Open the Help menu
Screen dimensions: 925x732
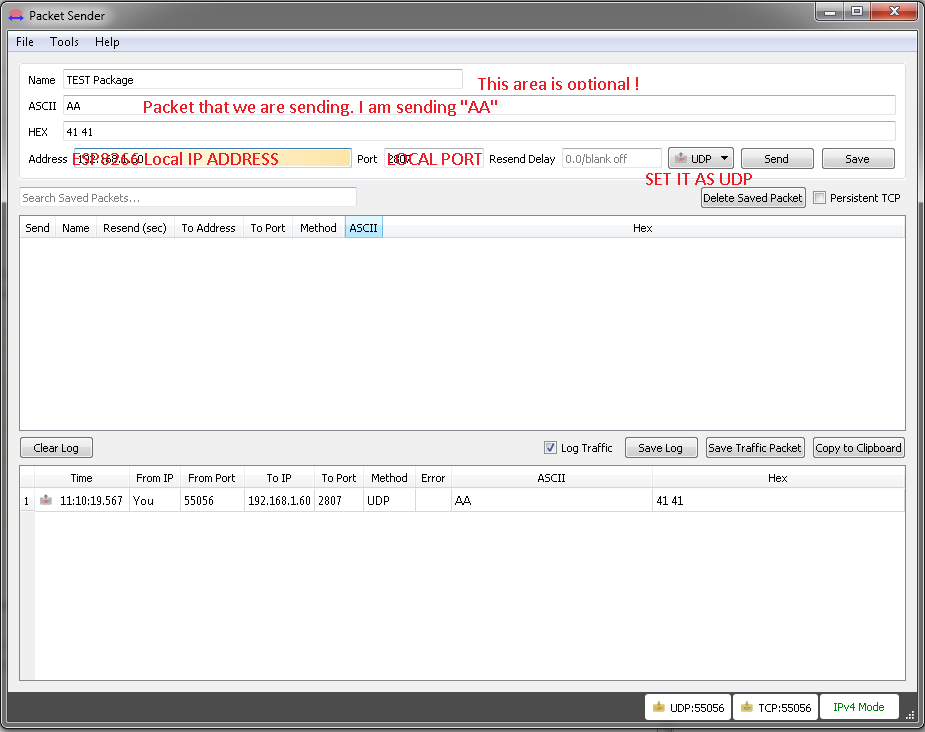point(107,42)
